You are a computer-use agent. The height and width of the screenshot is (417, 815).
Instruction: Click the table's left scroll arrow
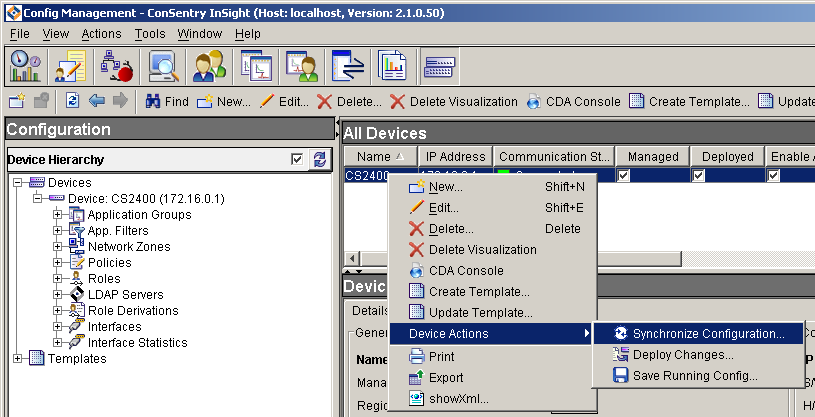[x=352, y=258]
